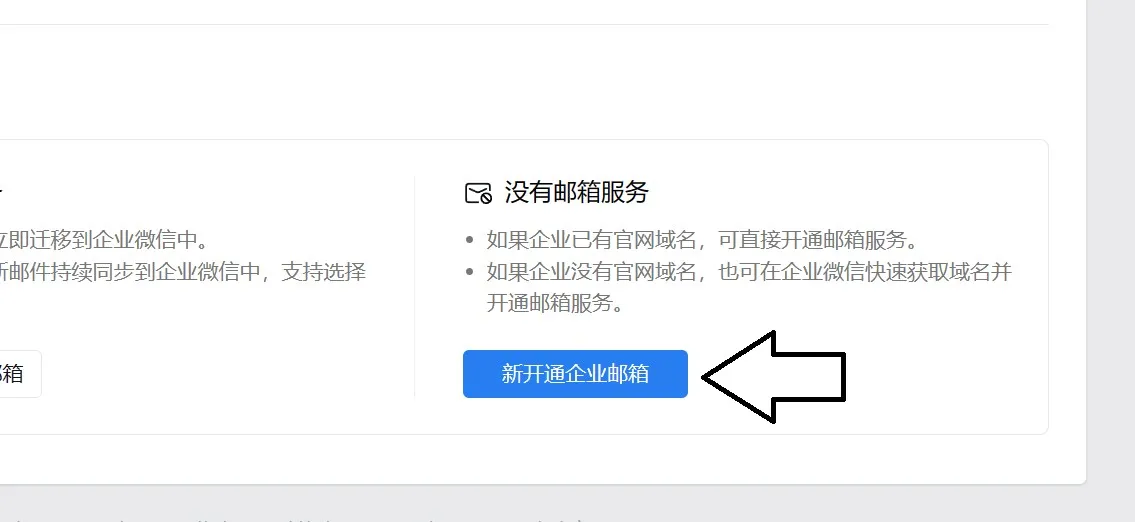This screenshot has height=522, width=1135.
Task: Click text 新邮件持续同步到企业微信中，支持选择
Action: point(182,272)
